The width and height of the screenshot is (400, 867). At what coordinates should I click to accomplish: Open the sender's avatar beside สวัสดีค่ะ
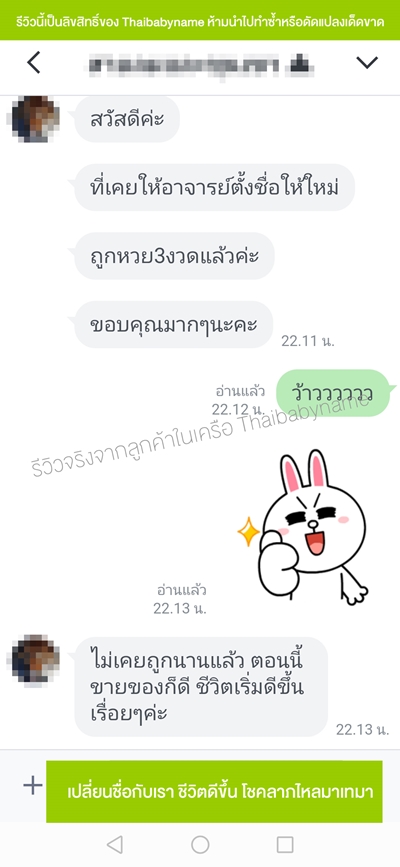(x=35, y=119)
